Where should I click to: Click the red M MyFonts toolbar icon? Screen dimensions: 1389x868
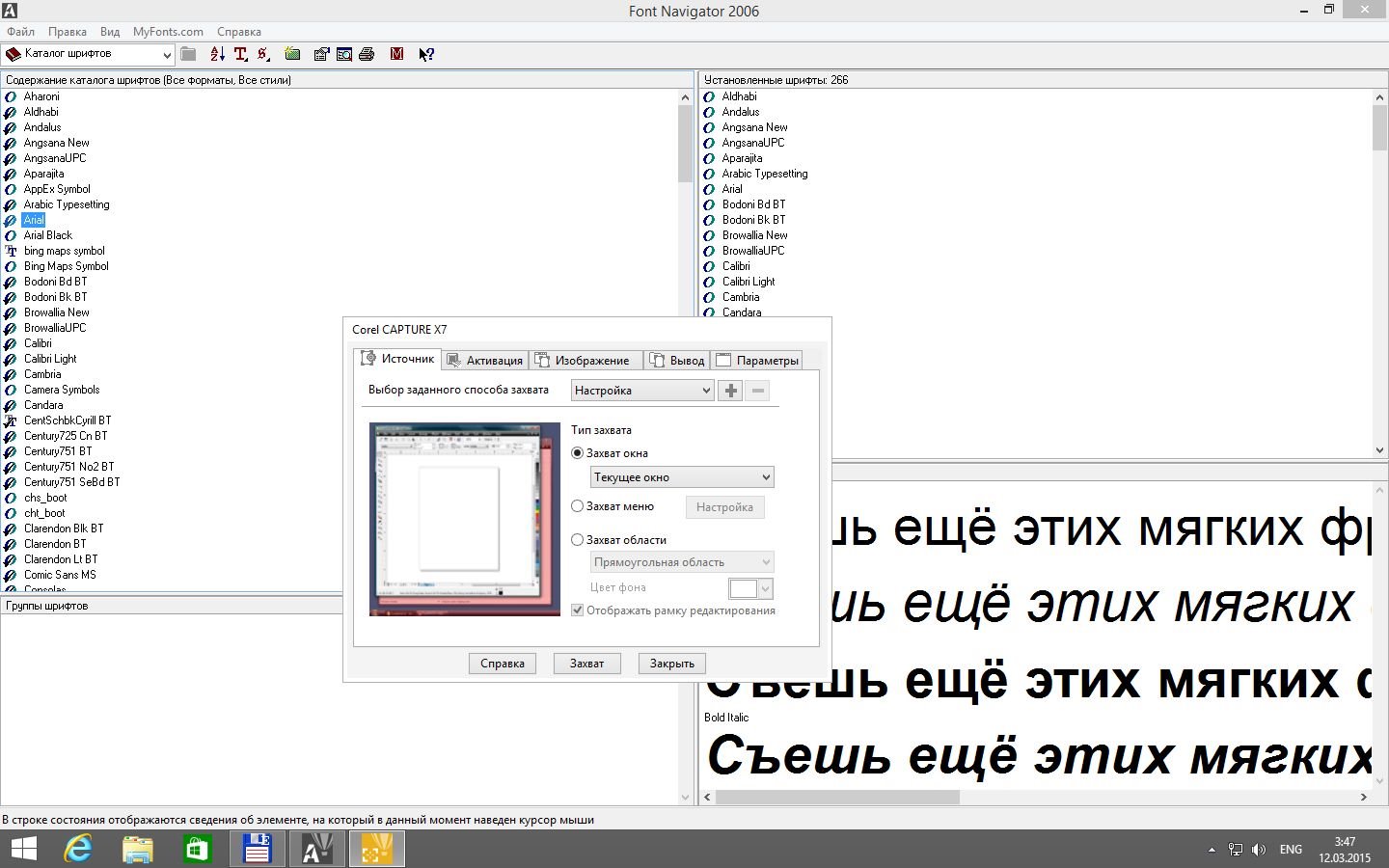click(x=396, y=54)
